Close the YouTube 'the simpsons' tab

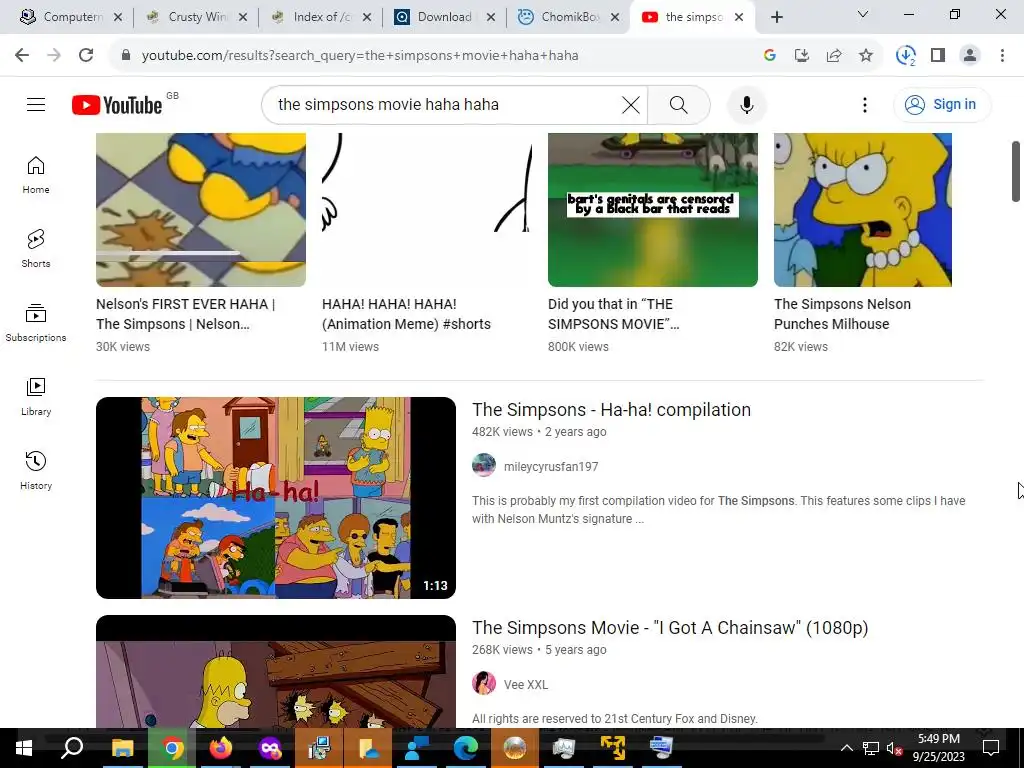point(739,17)
